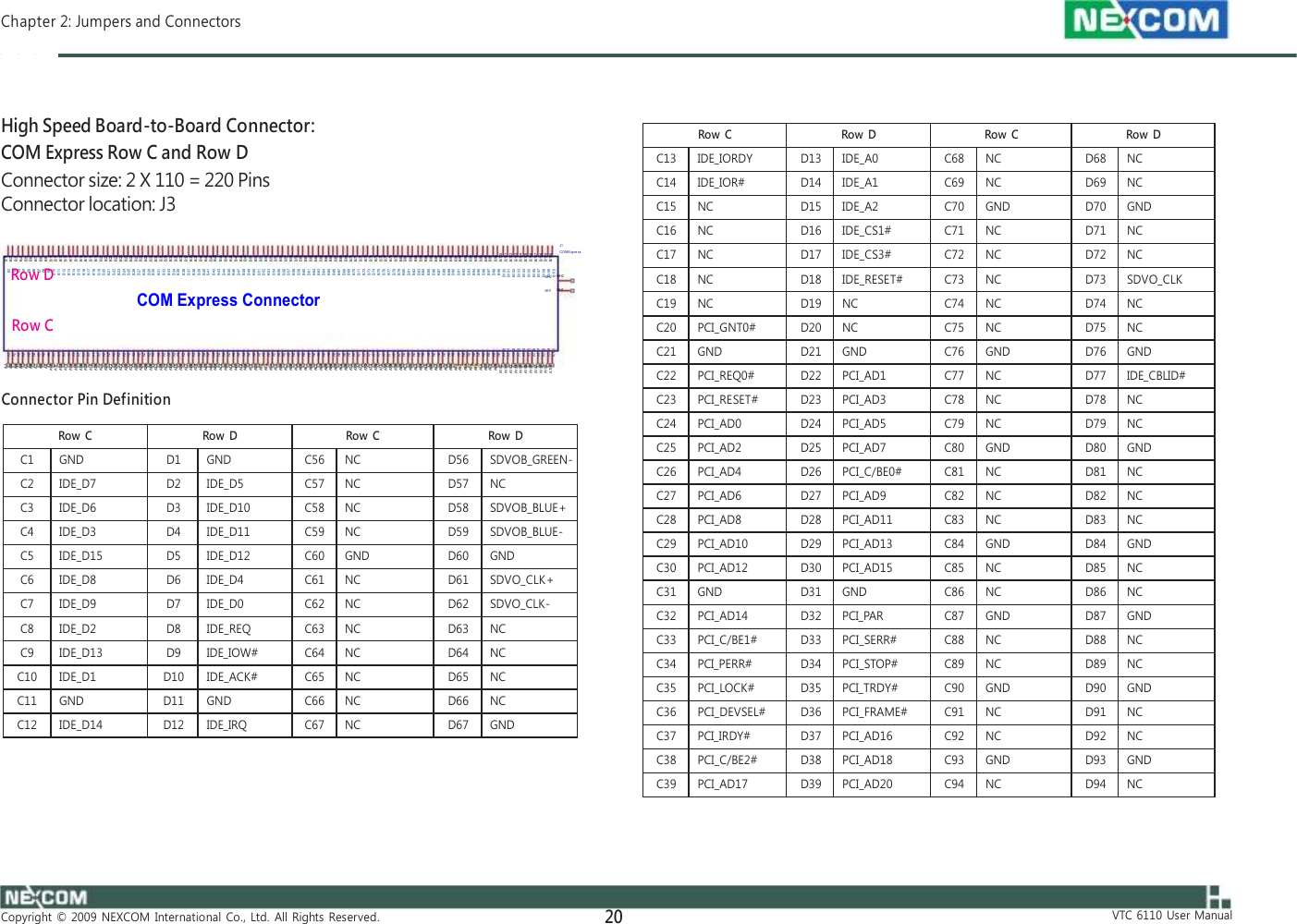Click the 'Chapter 2: Jumpers and Connectors' heading
The height and width of the screenshot is (924, 1297).
click(x=121, y=21)
